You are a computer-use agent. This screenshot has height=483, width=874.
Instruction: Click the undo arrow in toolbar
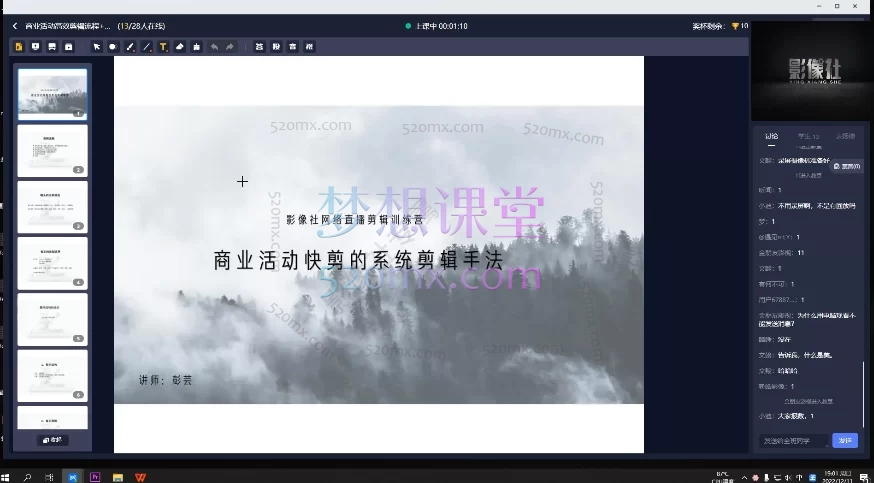214,47
